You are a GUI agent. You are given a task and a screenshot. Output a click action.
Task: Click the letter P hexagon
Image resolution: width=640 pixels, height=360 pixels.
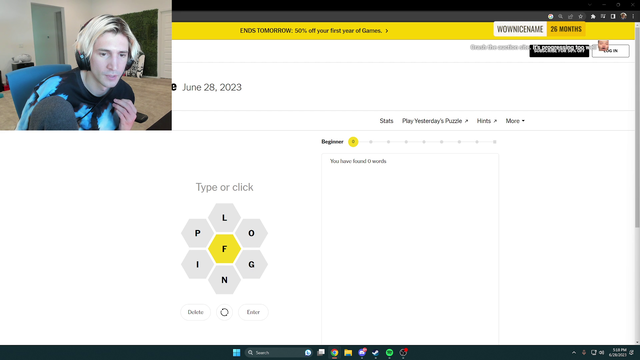pos(198,233)
